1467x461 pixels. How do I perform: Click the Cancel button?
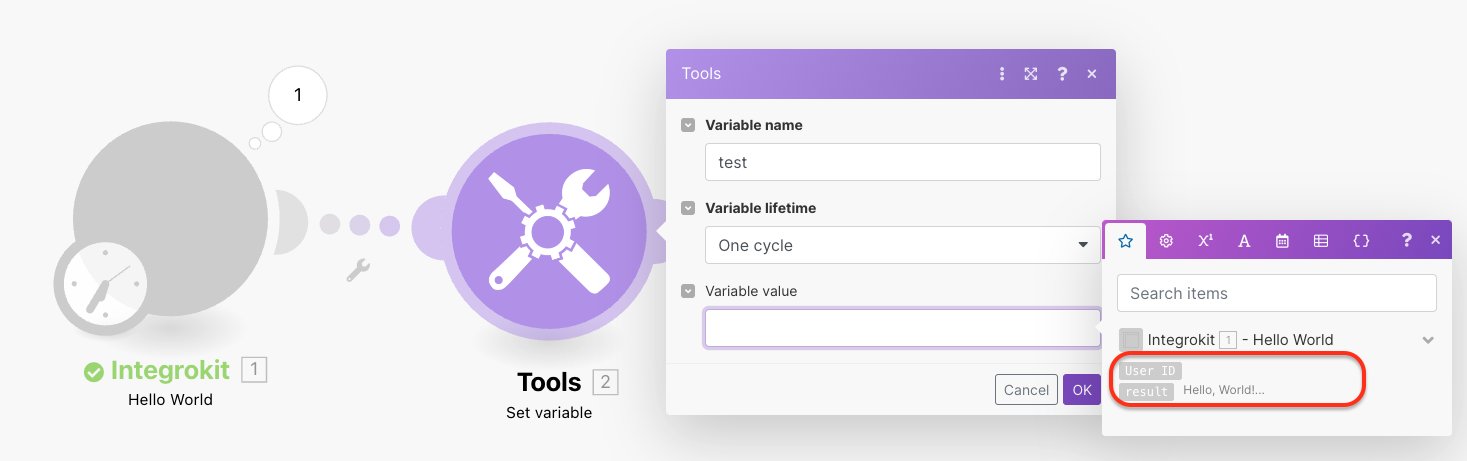click(1026, 390)
